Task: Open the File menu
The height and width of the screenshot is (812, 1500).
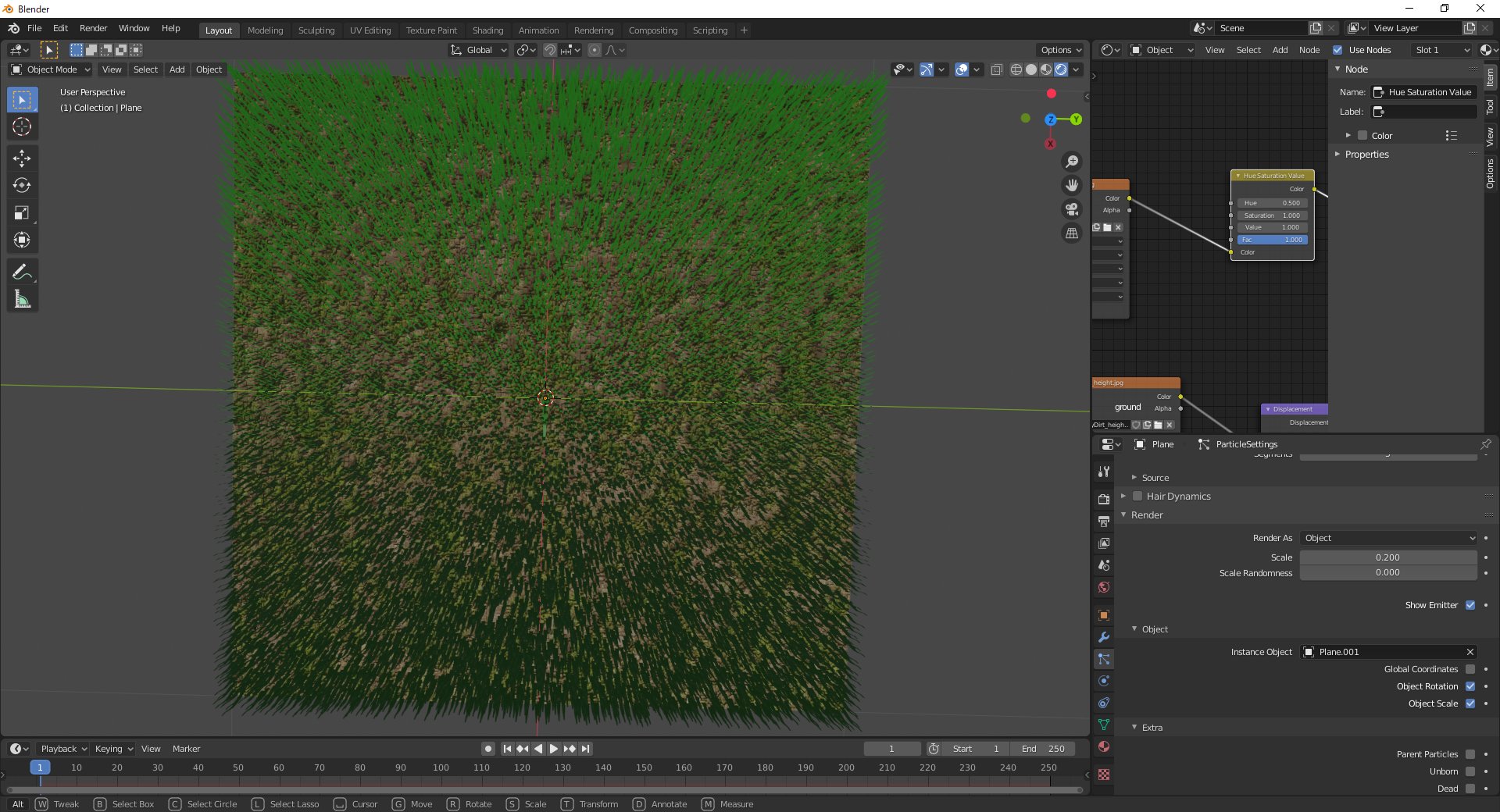Action: click(x=34, y=28)
